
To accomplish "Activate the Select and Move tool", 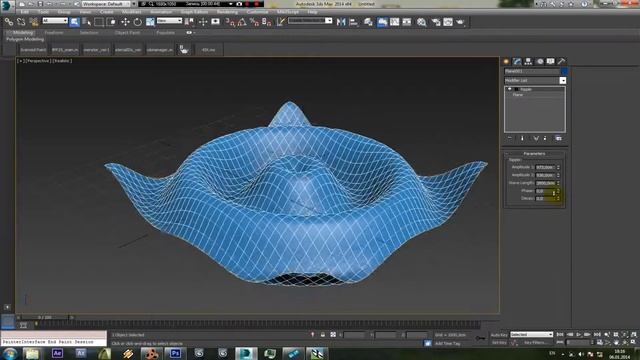I will click(x=125, y=22).
